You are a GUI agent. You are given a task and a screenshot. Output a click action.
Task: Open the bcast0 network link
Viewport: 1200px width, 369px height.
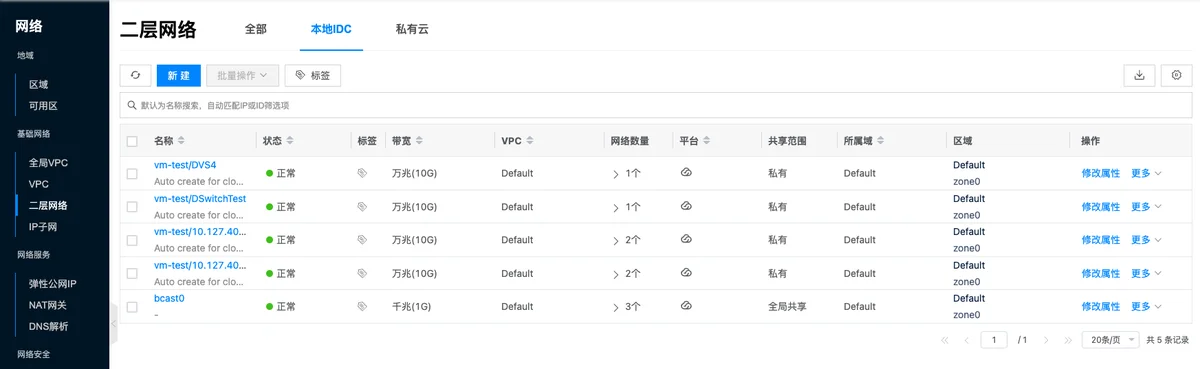[169, 298]
